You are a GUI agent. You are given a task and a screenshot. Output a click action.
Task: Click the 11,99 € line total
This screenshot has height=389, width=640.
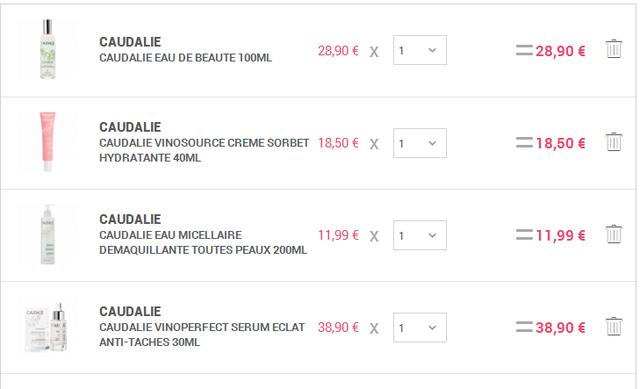coord(560,236)
